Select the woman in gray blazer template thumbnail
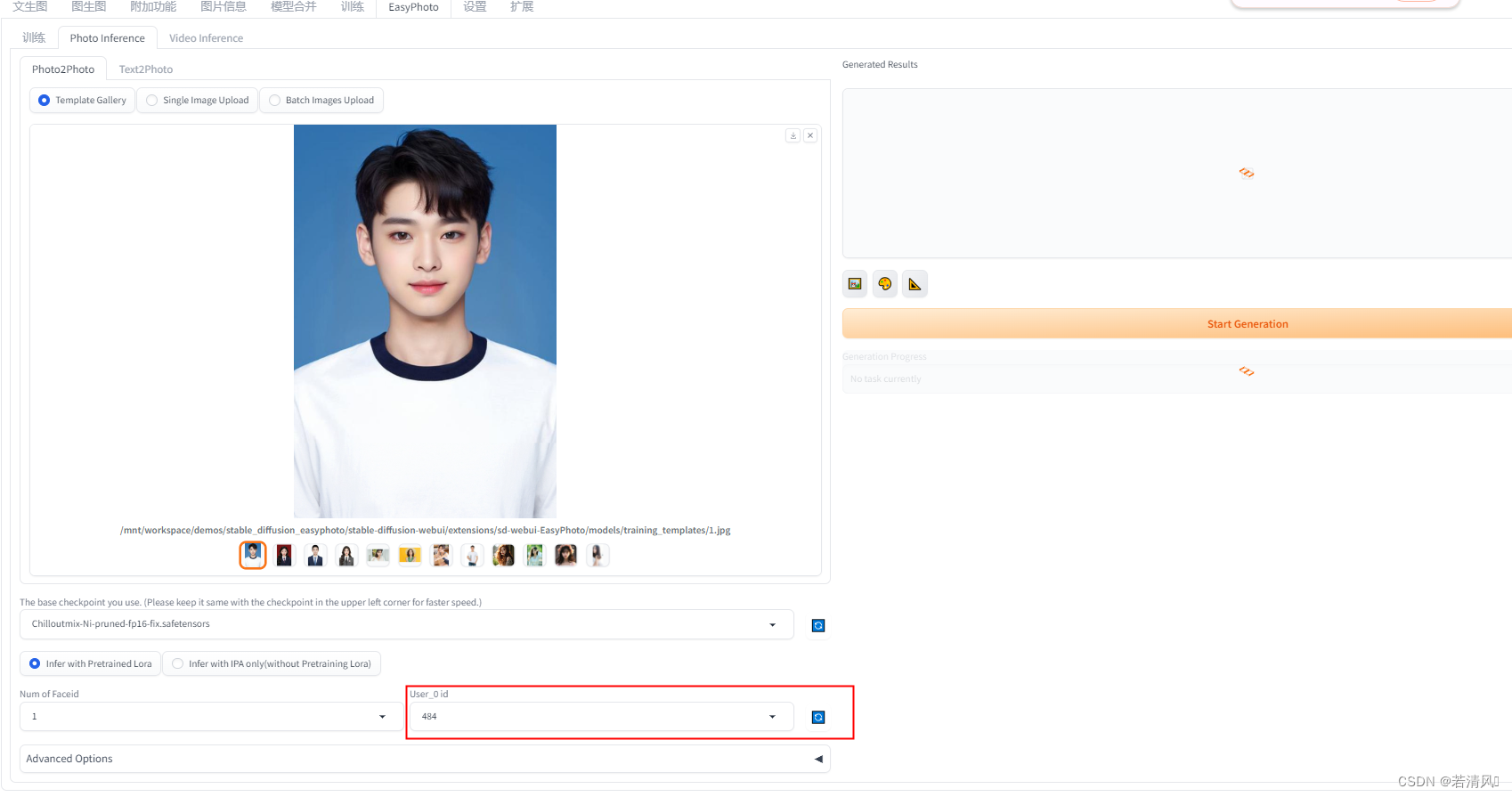This screenshot has height=797, width=1512. (346, 556)
